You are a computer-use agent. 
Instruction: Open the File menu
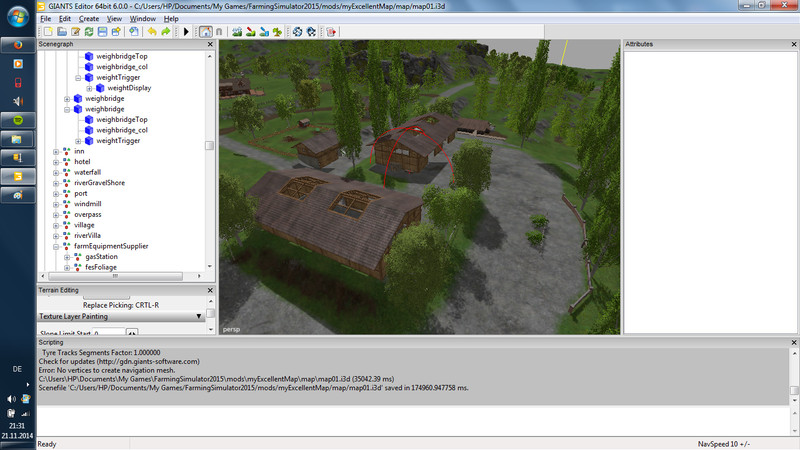[45, 19]
